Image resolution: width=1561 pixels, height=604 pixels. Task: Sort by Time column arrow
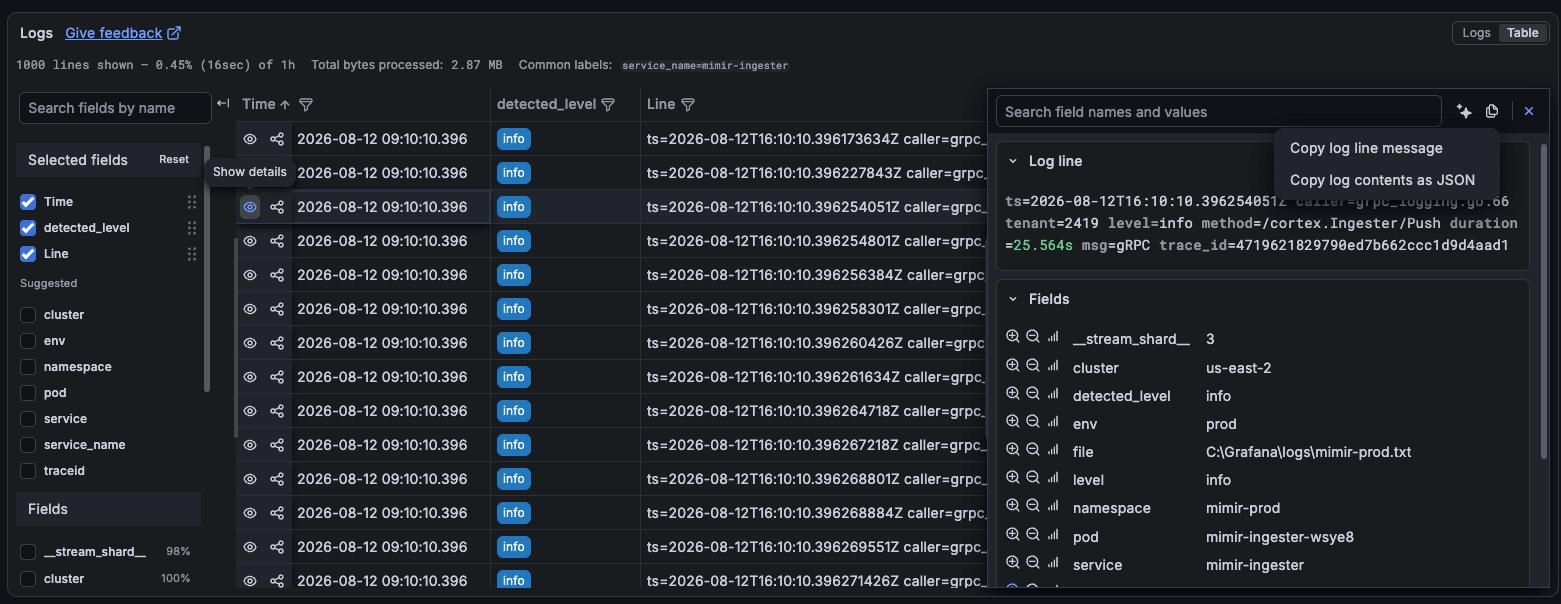285,104
